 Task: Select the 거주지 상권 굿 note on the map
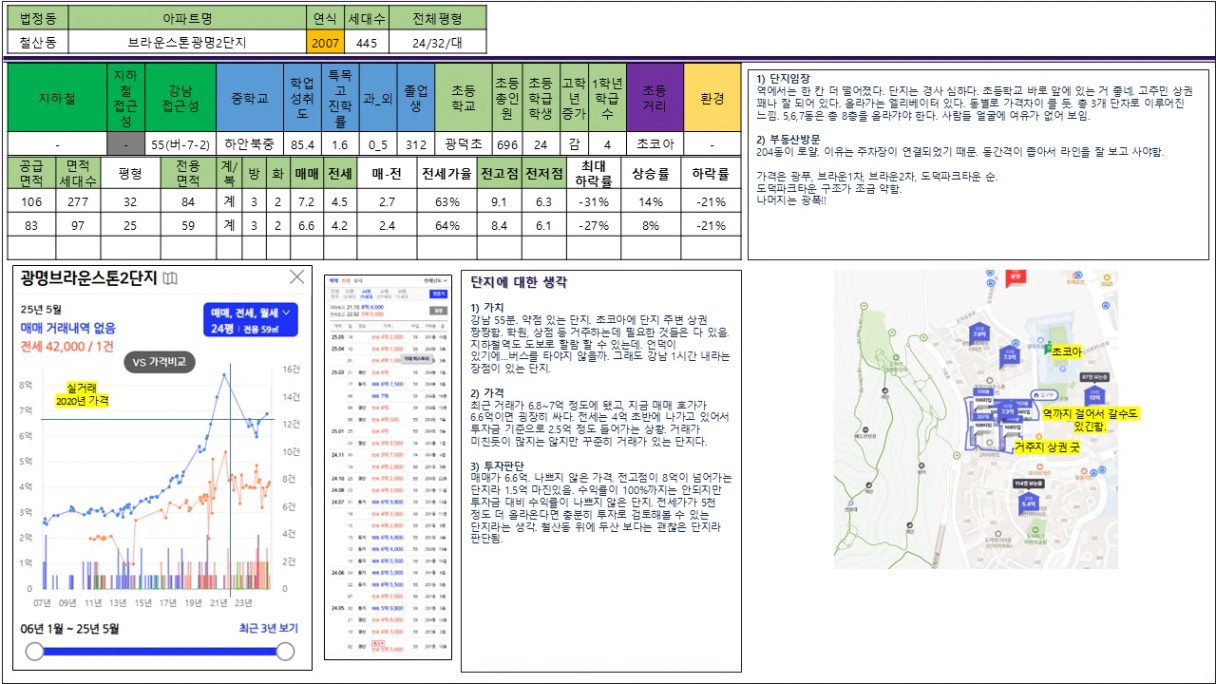point(1046,450)
